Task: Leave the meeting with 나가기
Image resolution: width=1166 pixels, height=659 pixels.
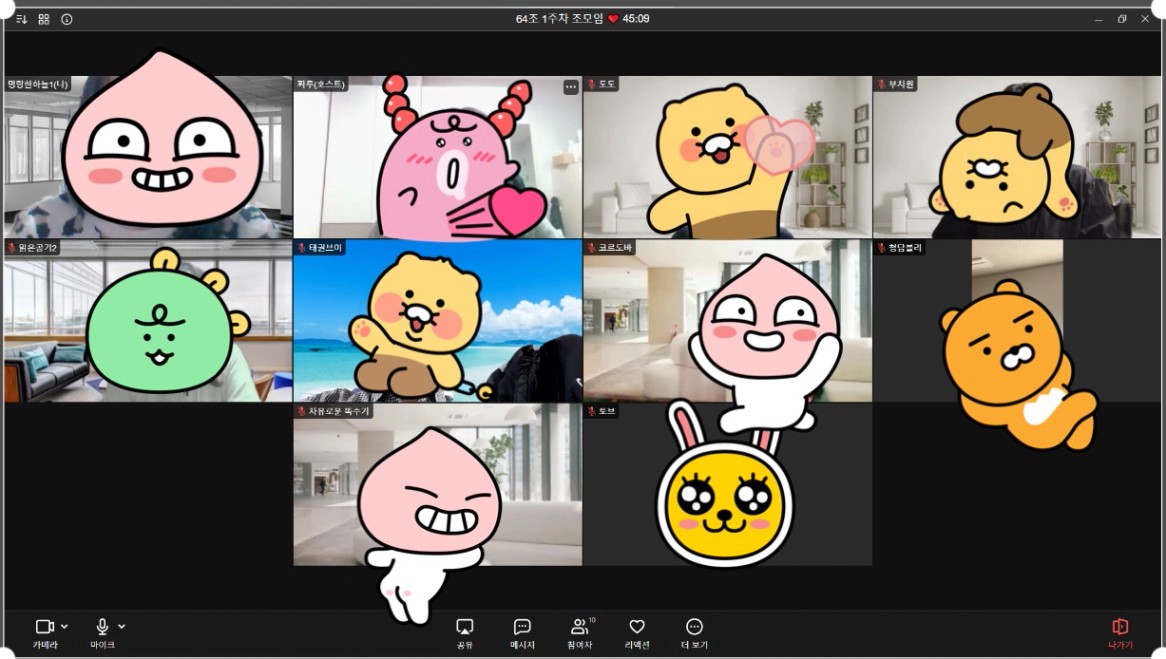Action: (1120, 627)
